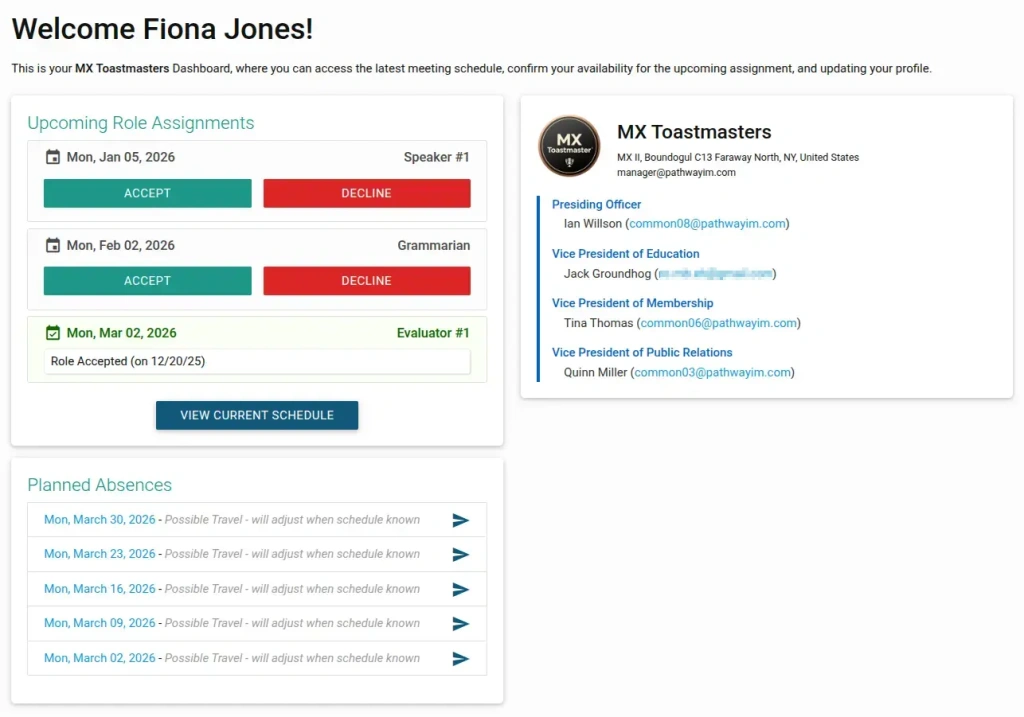The image size is (1024, 717).
Task: Click the send arrow for March 02 absence
Action: tap(460, 658)
